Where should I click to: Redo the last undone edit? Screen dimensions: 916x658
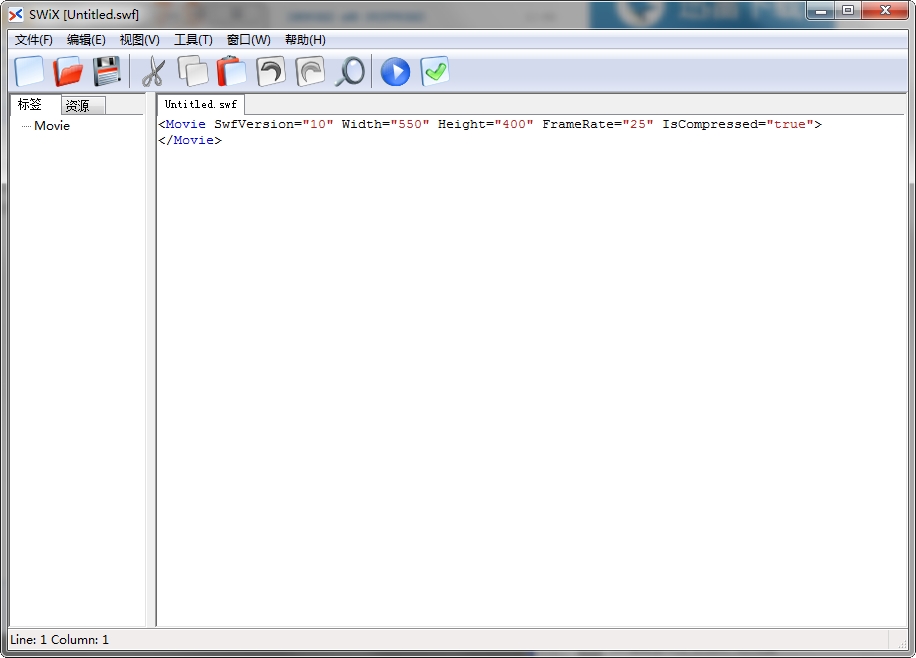tap(310, 72)
